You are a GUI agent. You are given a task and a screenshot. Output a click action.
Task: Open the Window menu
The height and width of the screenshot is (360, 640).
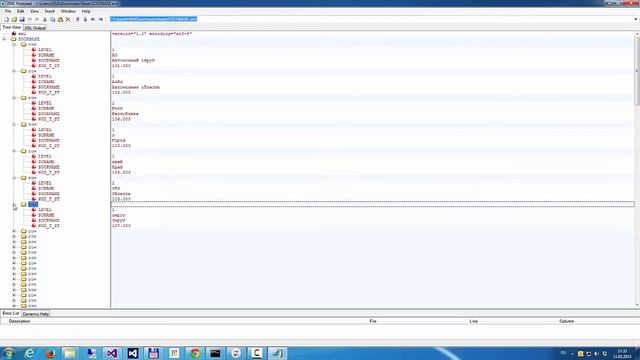tap(68, 11)
